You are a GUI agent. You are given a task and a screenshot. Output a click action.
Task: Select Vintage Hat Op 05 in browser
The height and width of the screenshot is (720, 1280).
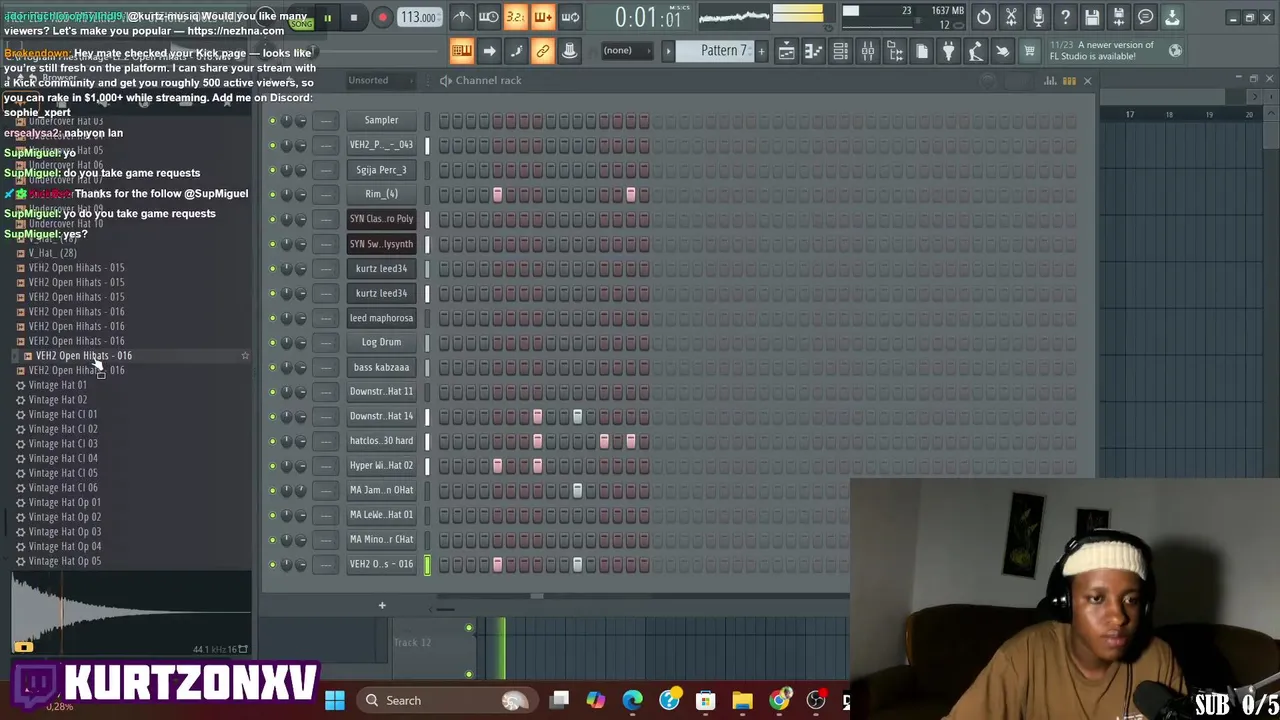tap(65, 561)
